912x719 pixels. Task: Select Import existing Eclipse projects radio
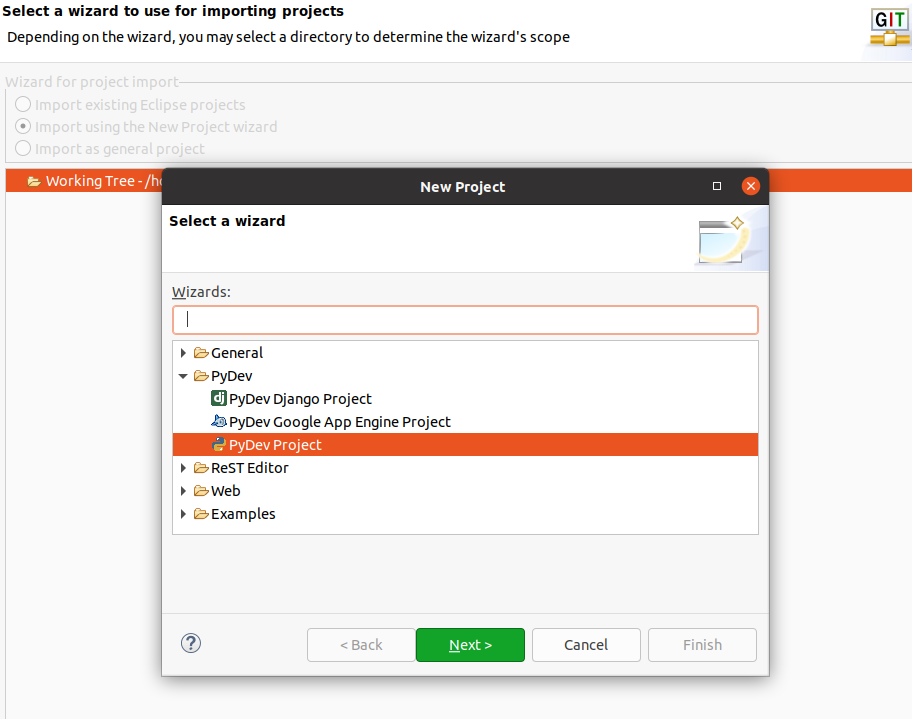(23, 105)
